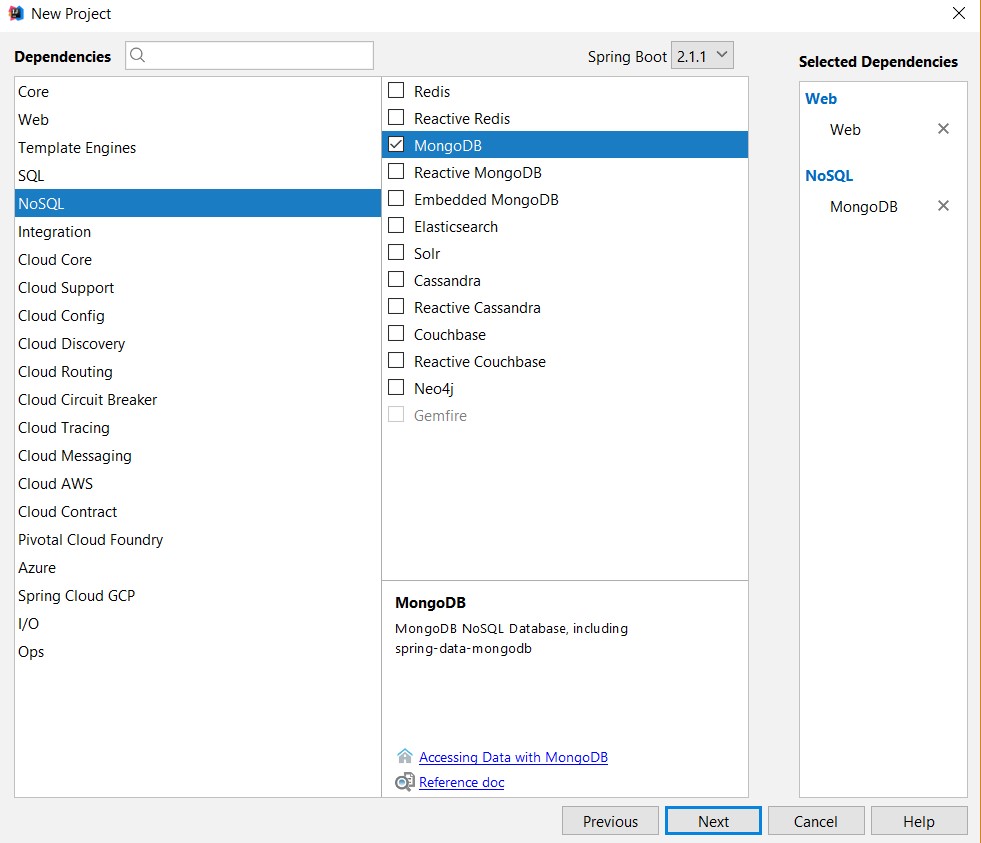Screen dimensions: 981x843
Task: Open Cloud Routing category
Action: click(x=198, y=372)
